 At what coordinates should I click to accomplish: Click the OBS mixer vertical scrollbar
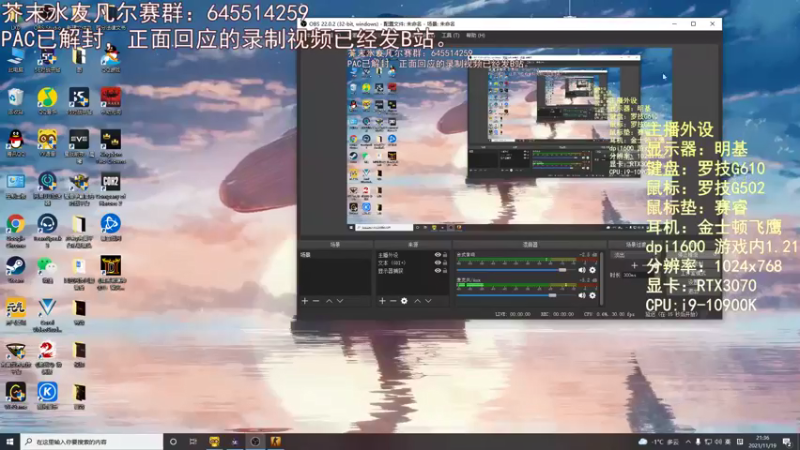(602, 278)
